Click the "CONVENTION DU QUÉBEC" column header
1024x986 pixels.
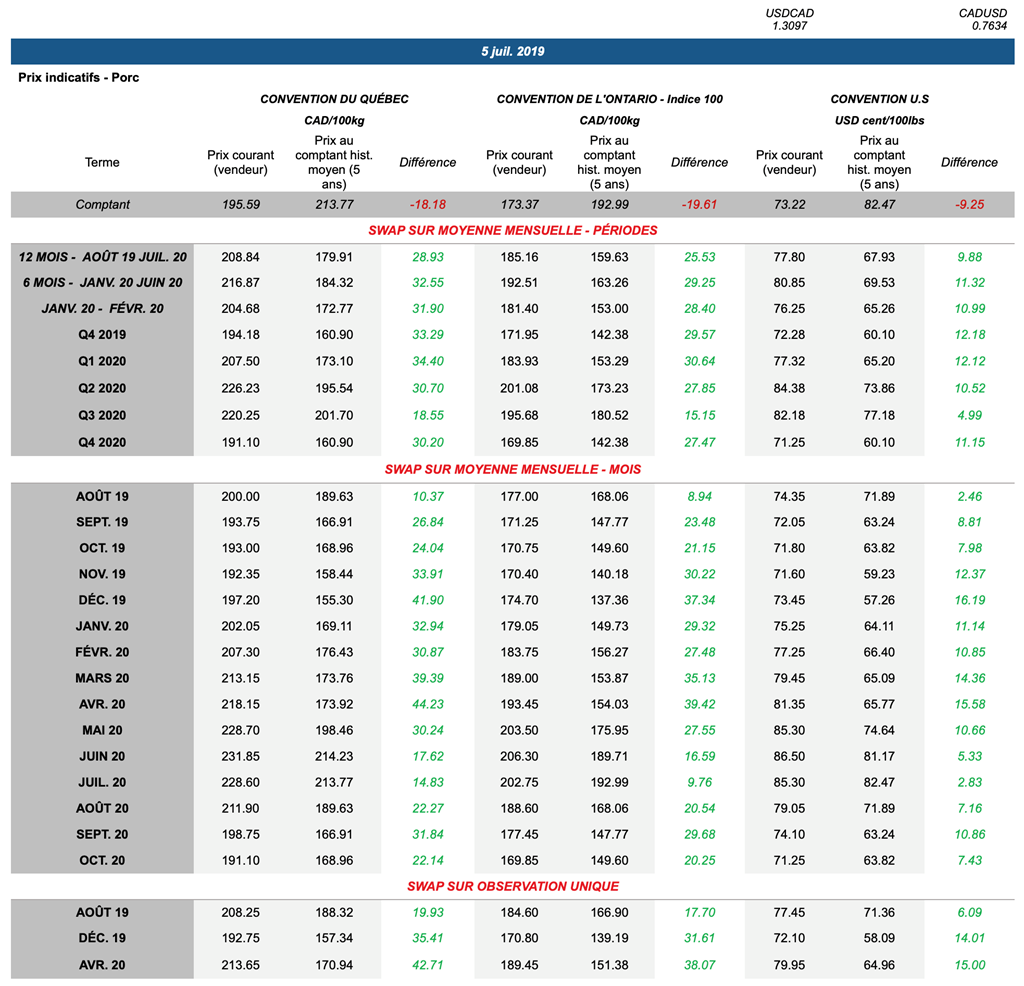click(x=334, y=99)
